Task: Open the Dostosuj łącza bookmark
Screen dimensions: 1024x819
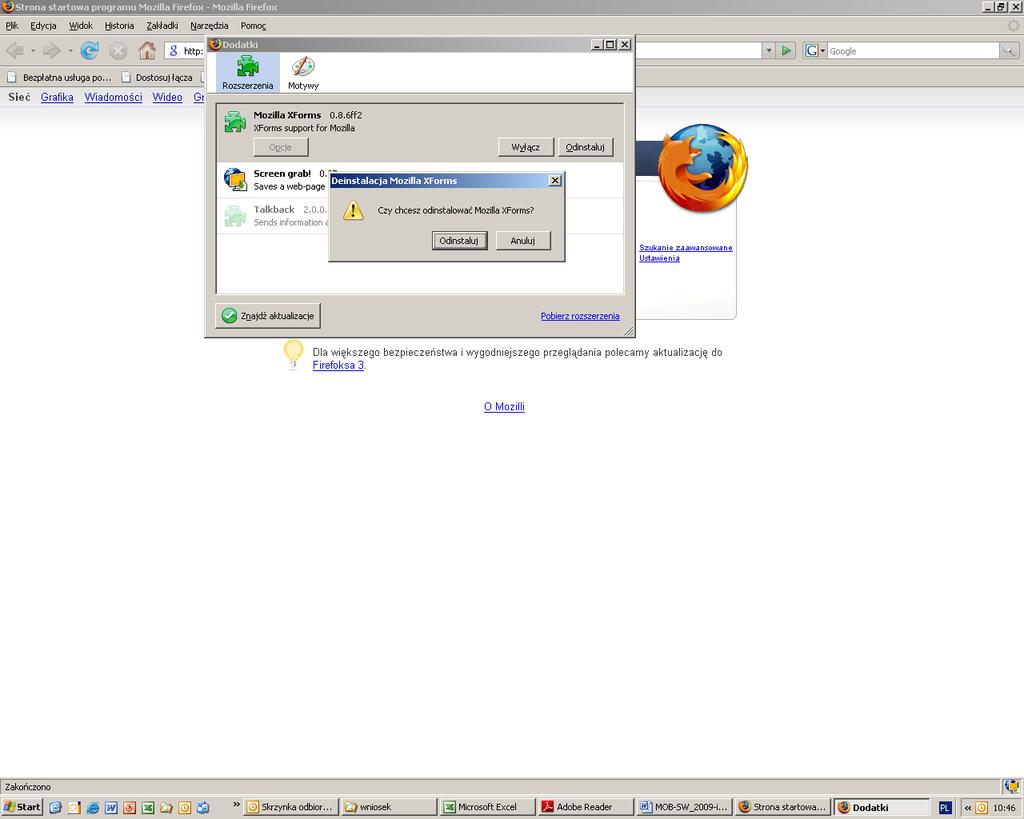Action: [157, 77]
